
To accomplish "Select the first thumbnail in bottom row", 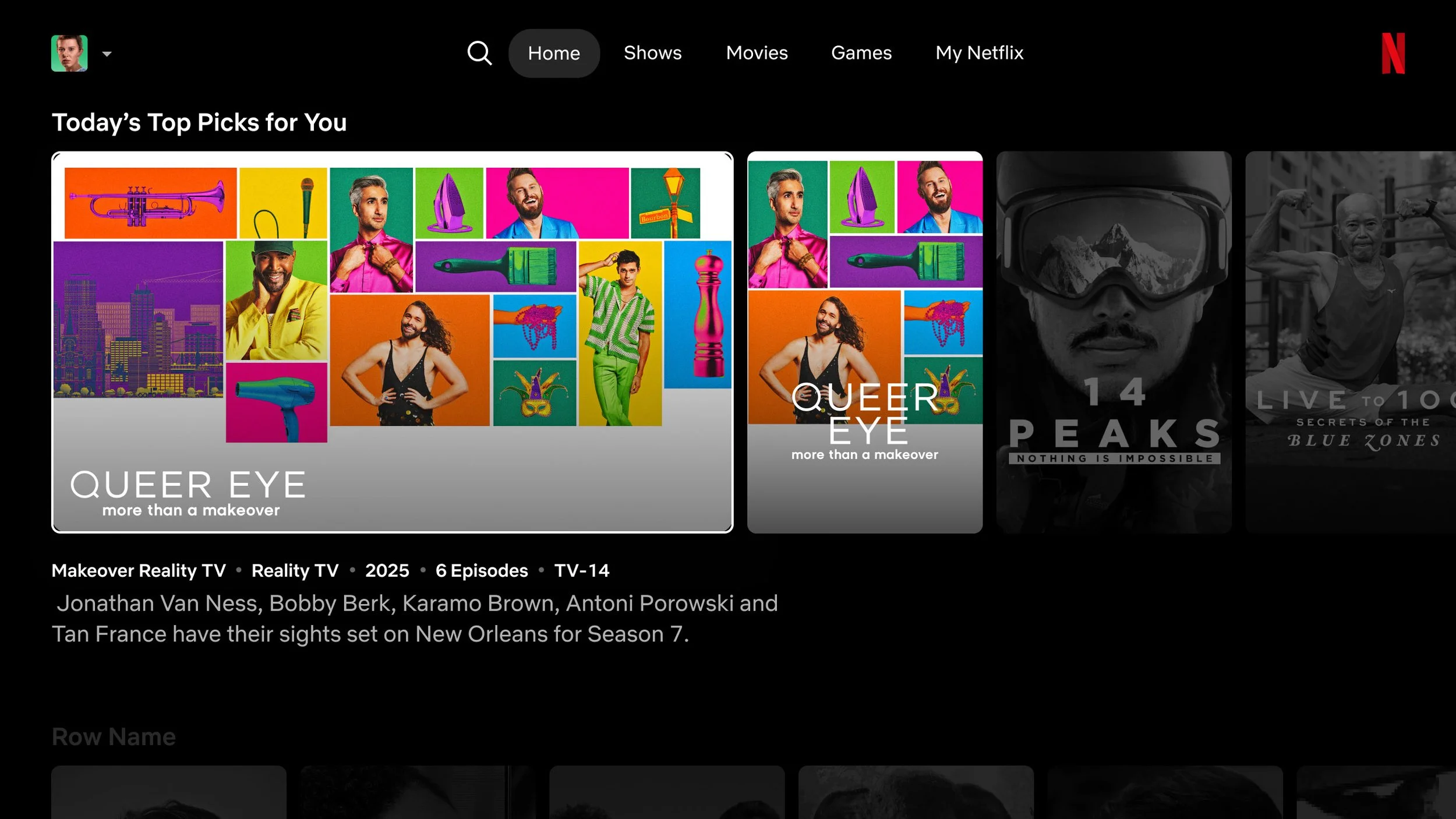I will click(x=169, y=792).
